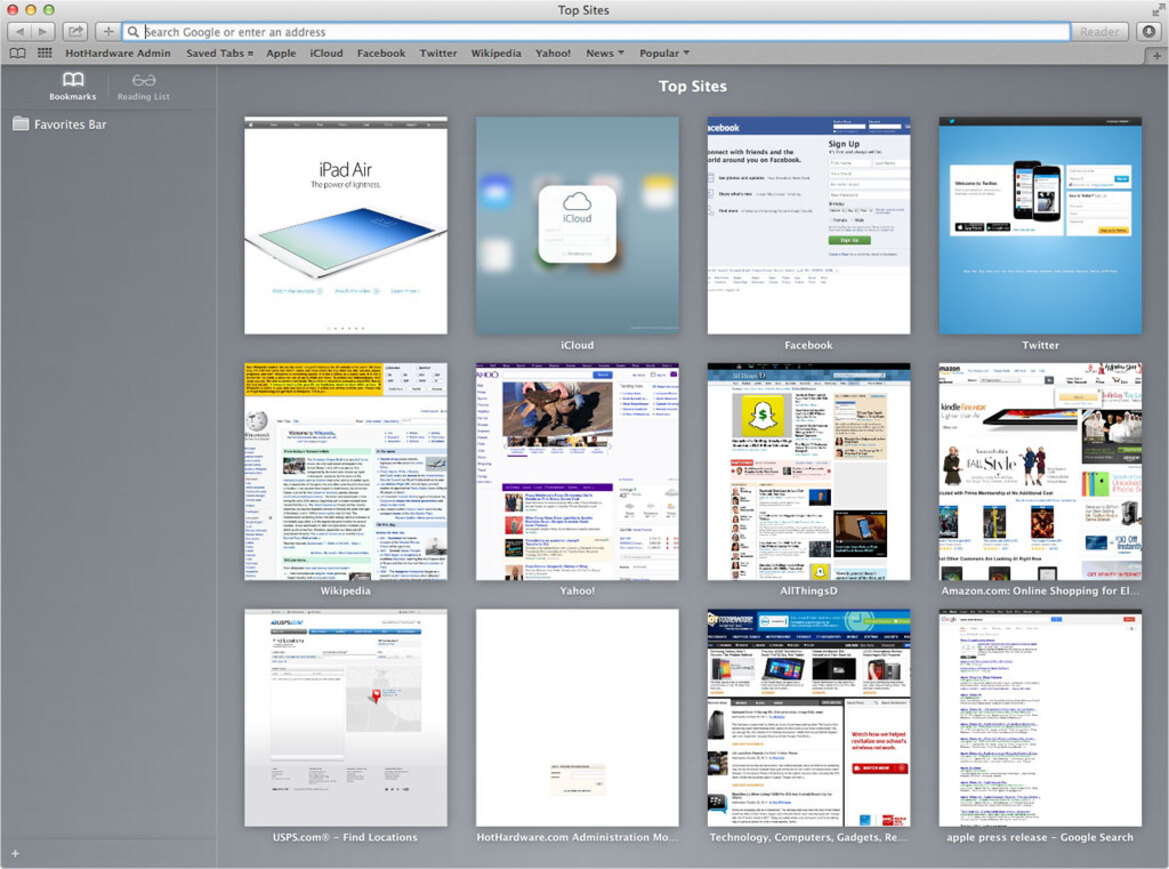Click the Top Sites heading text
1169x869 pixels.
click(693, 86)
